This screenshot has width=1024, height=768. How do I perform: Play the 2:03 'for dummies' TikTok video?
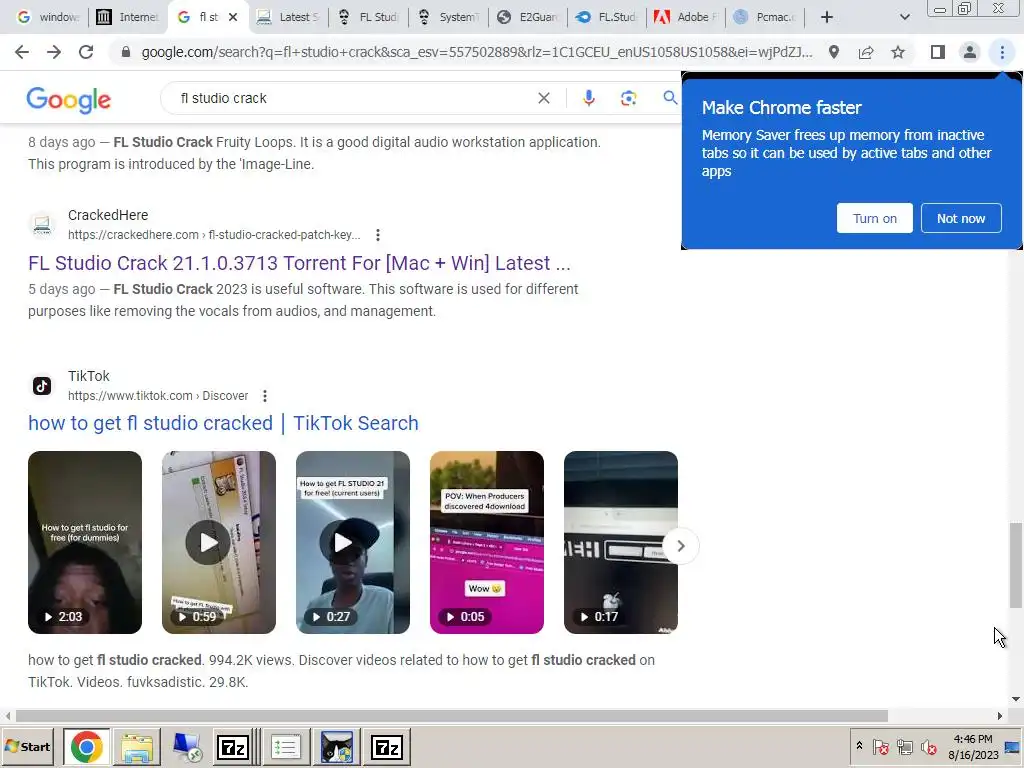pos(85,542)
